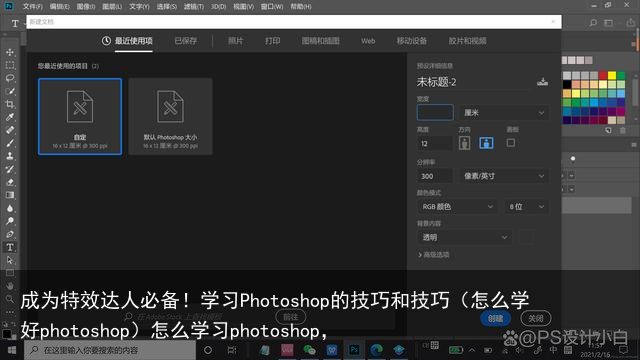Choose portrait orientation
This screenshot has width=640, height=360.
click(x=464, y=143)
